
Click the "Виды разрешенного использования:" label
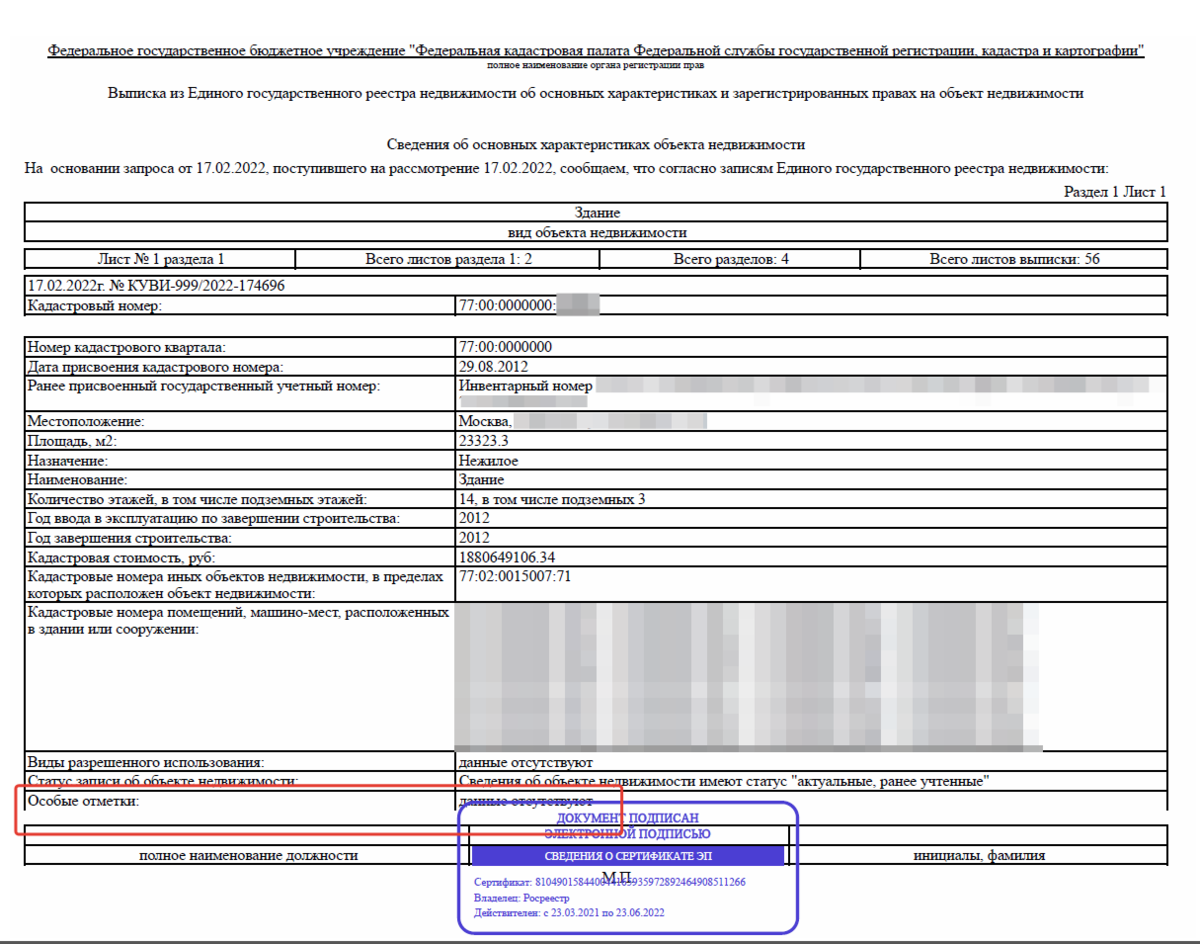pos(146,763)
